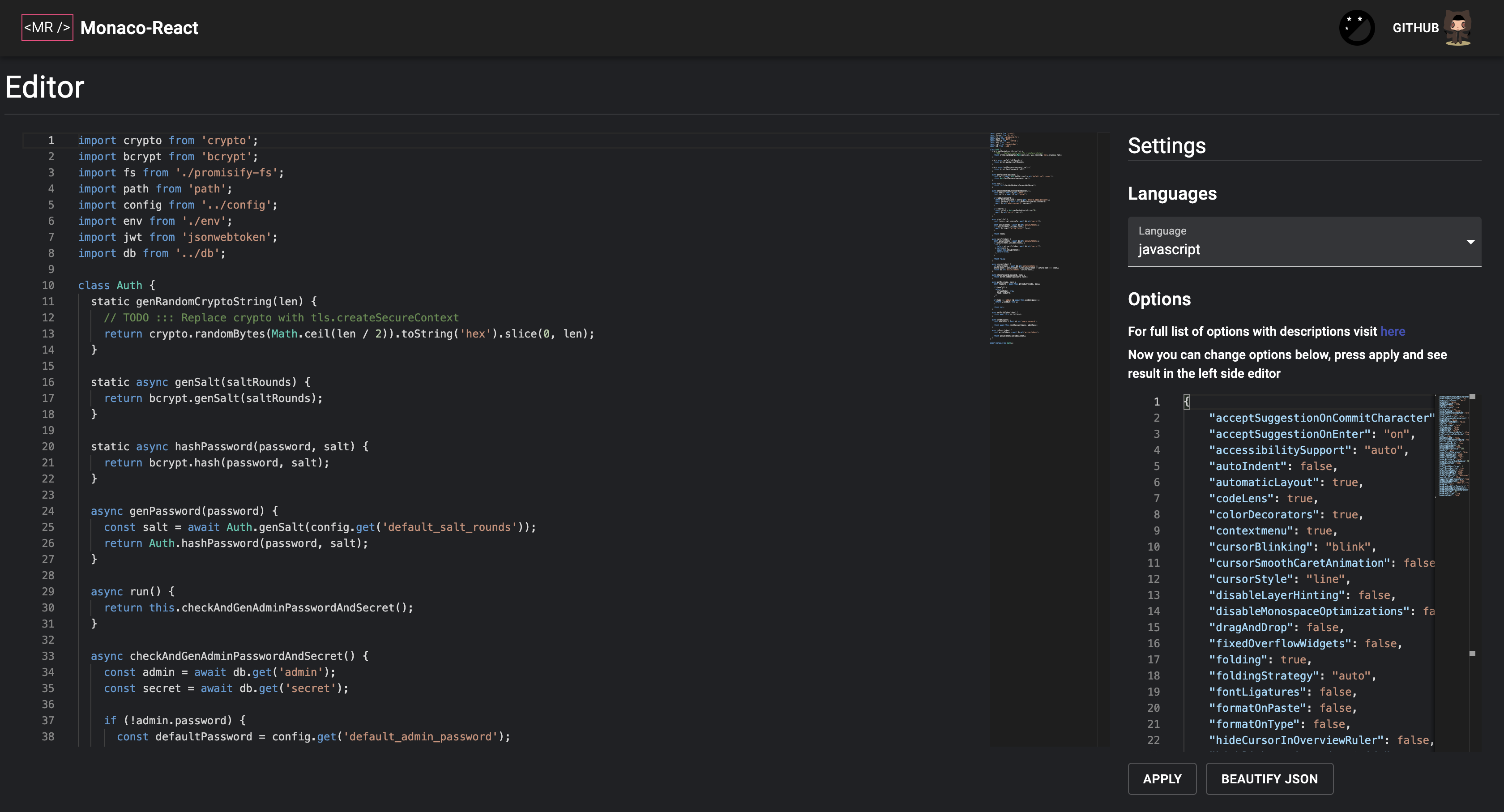Click 'import bcrypt from' line
Image resolution: width=1504 pixels, height=812 pixels.
point(168,156)
